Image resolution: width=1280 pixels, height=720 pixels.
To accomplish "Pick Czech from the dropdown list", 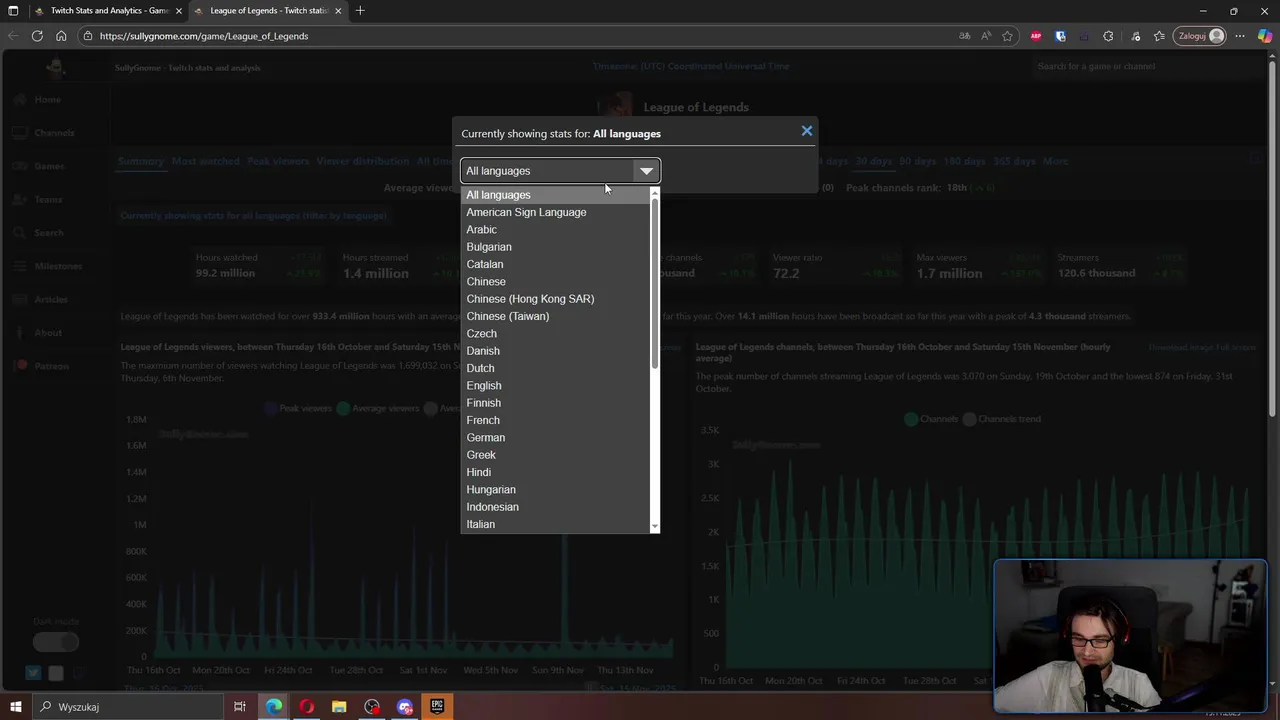I will click(x=555, y=334).
